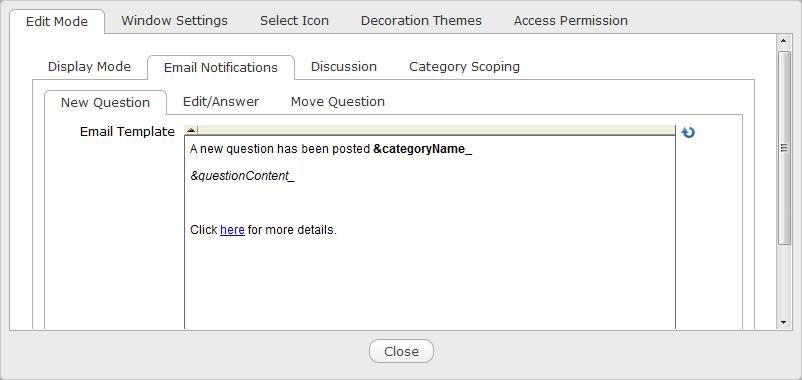Click the Close button
Image resolution: width=802 pixels, height=380 pixels.
(402, 351)
